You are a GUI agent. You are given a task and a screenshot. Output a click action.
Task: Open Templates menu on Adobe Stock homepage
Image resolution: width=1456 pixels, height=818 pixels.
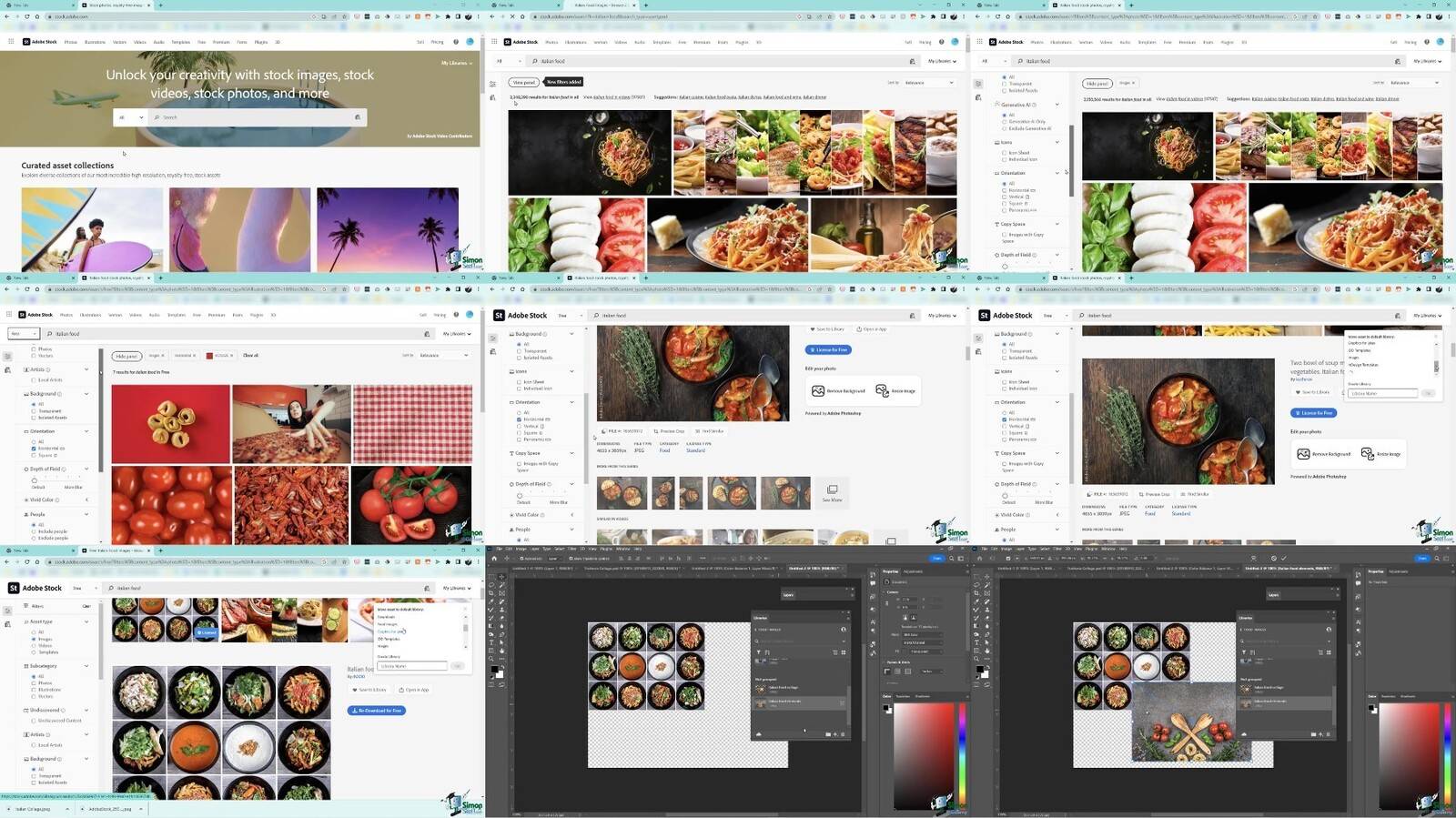pyautogui.click(x=180, y=42)
